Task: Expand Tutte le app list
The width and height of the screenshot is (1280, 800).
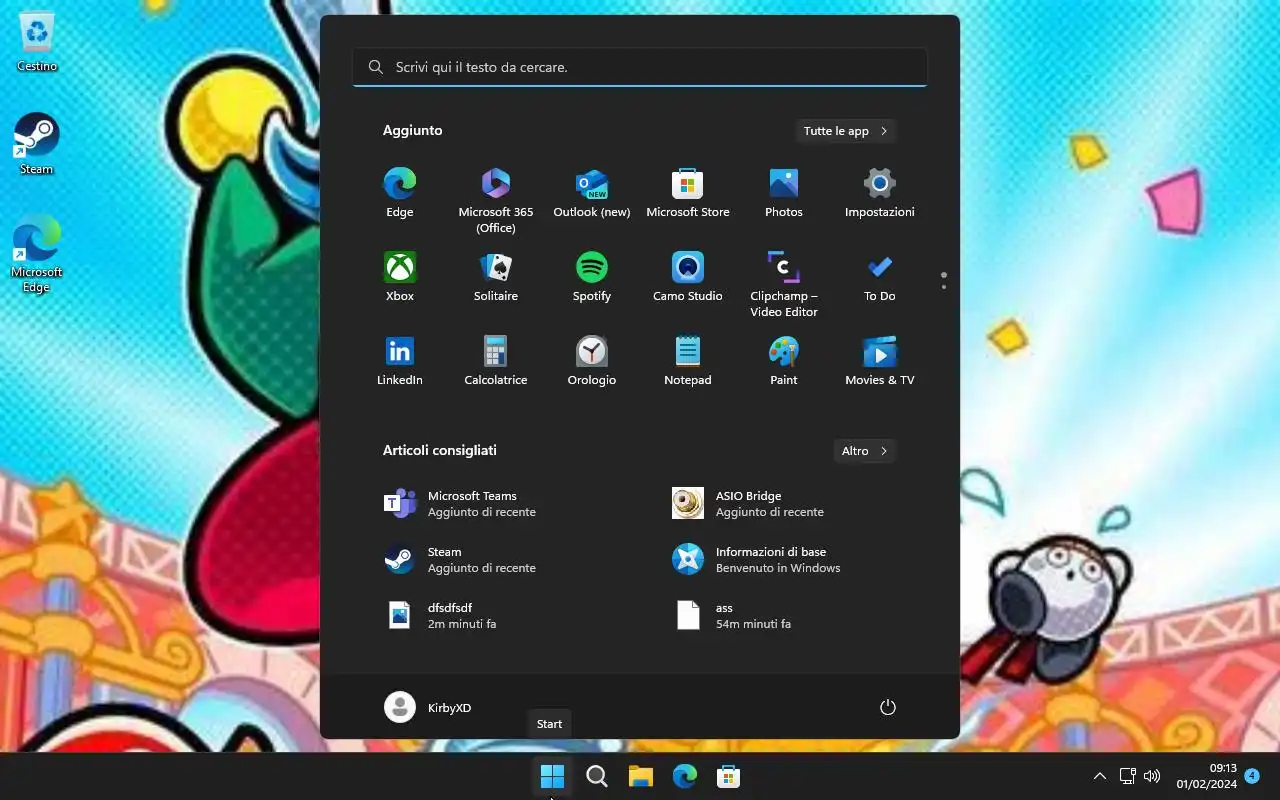Action: pyautogui.click(x=845, y=131)
